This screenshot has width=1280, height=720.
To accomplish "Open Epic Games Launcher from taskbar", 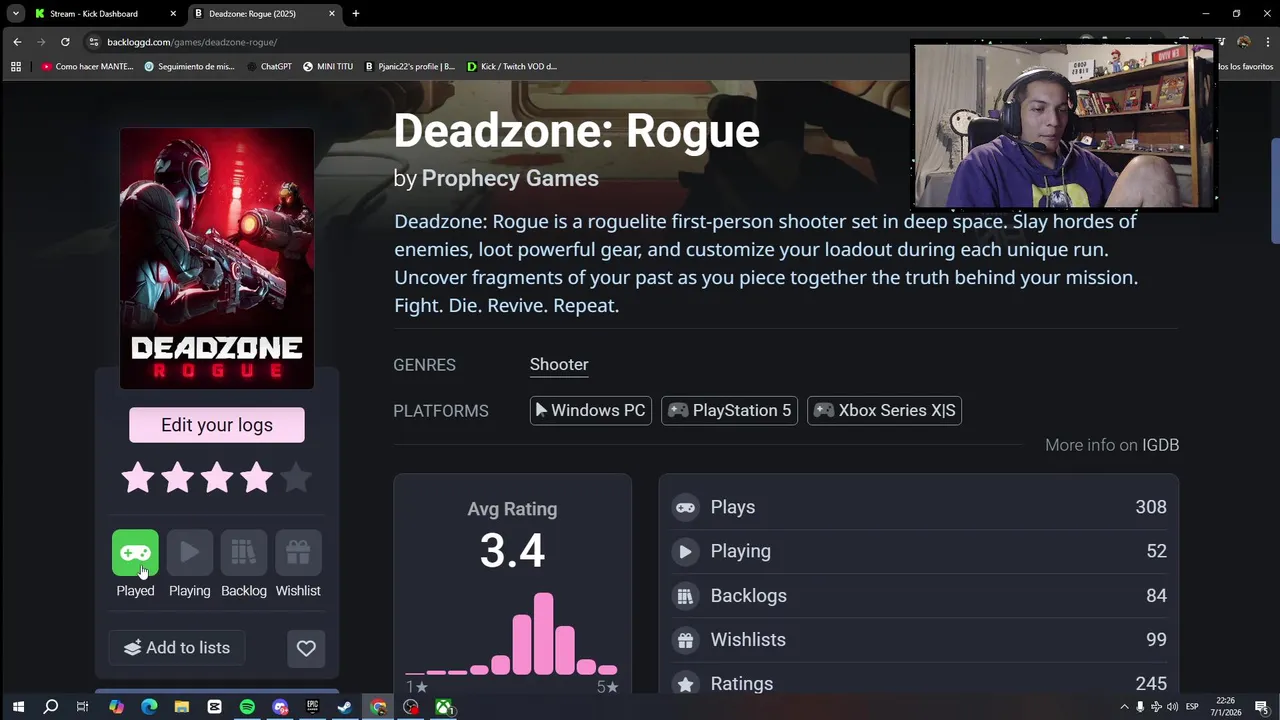I will 312,707.
